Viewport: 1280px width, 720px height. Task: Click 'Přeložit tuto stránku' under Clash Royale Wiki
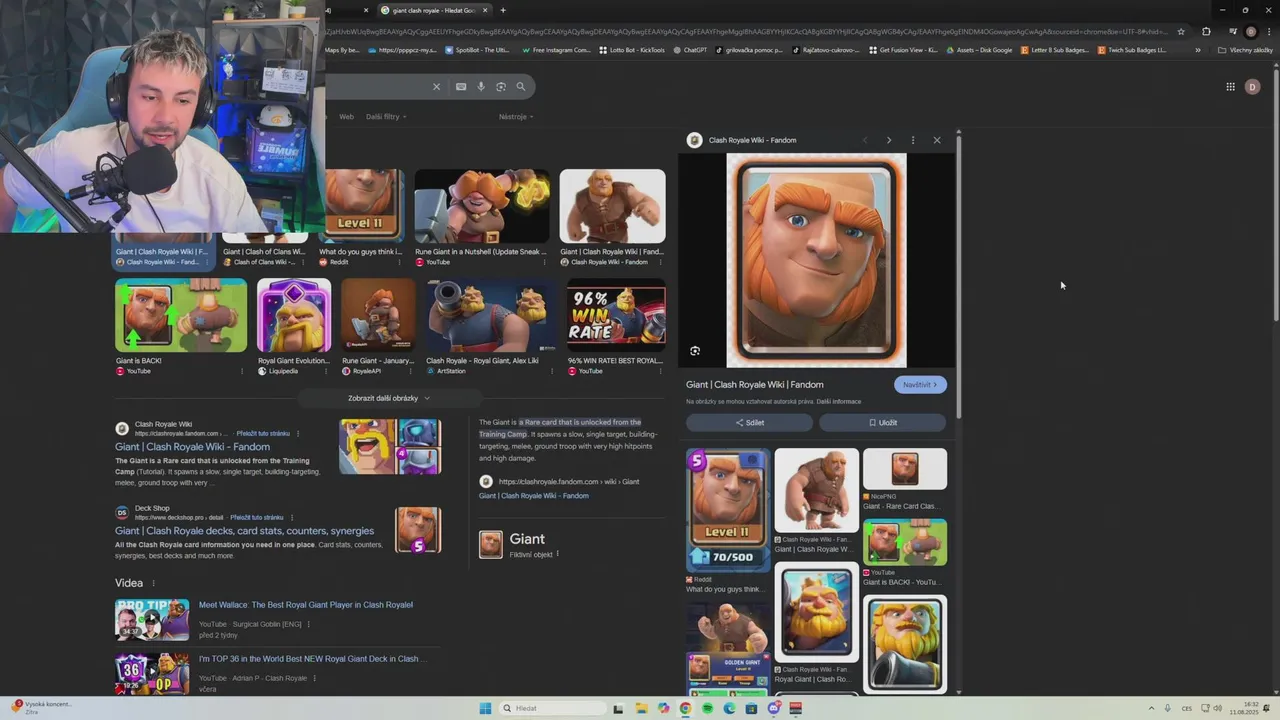(x=263, y=434)
